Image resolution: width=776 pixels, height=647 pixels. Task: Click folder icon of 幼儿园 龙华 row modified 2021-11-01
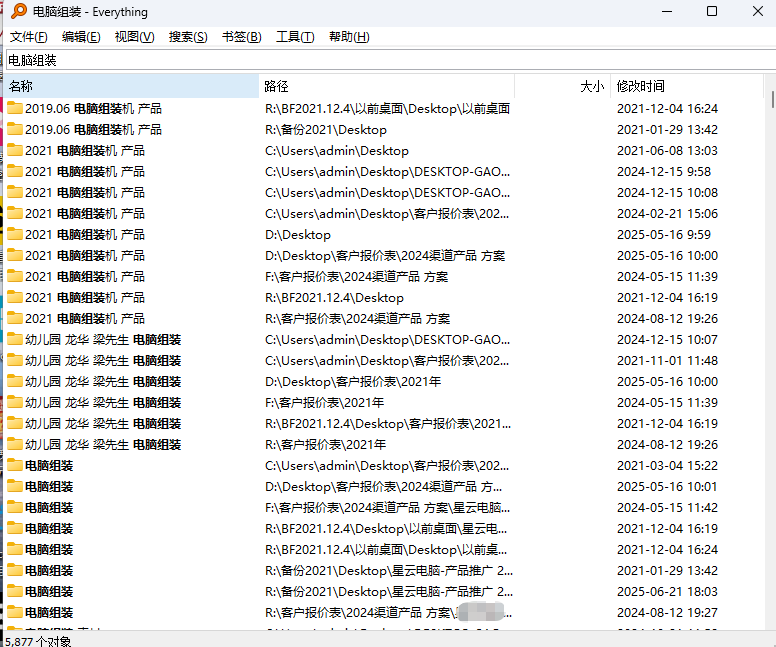coord(15,360)
